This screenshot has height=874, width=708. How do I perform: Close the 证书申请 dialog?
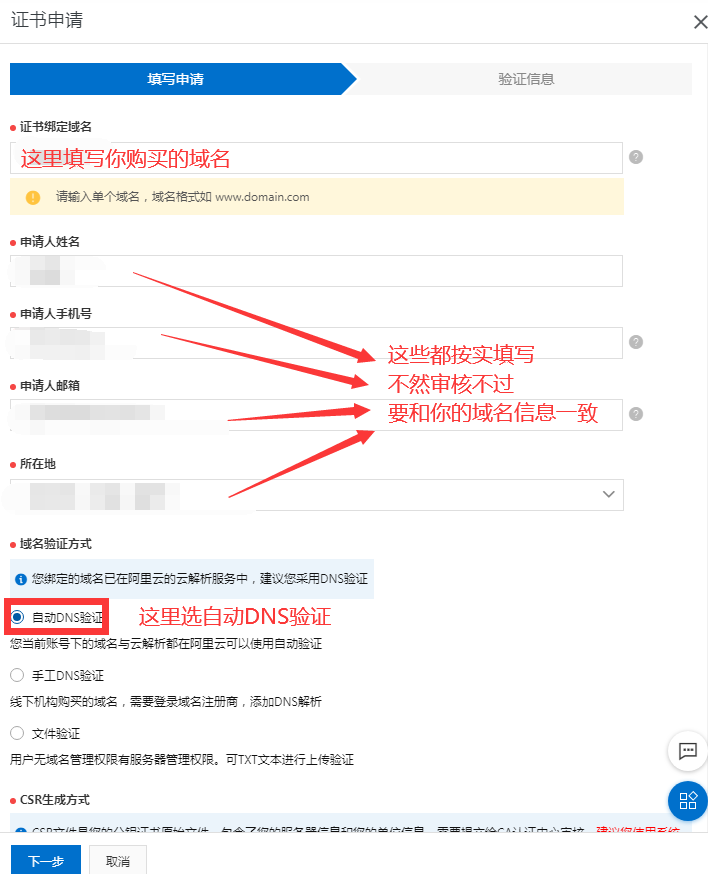point(700,22)
